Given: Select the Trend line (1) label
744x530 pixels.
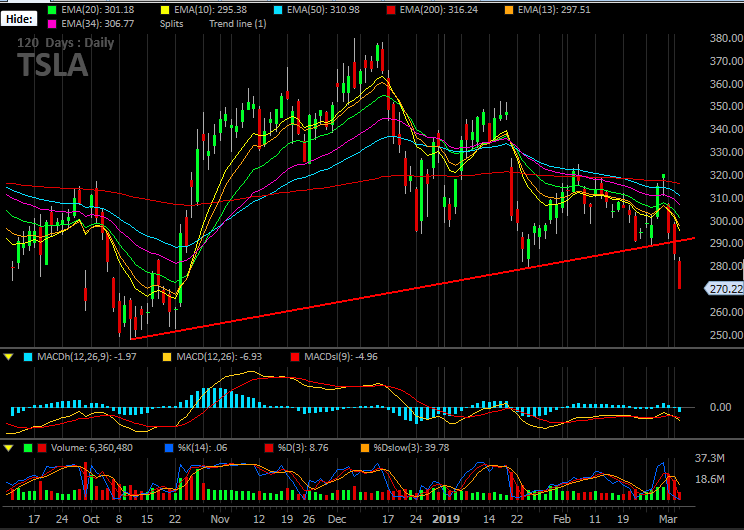Looking at the screenshot, I should [238, 24].
